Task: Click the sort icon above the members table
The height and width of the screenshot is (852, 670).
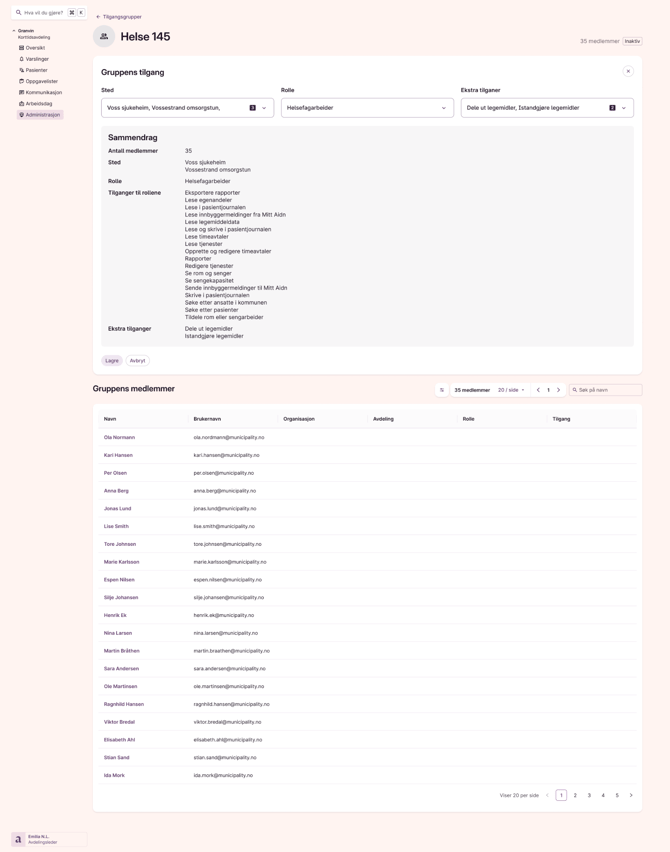Action: click(x=442, y=390)
